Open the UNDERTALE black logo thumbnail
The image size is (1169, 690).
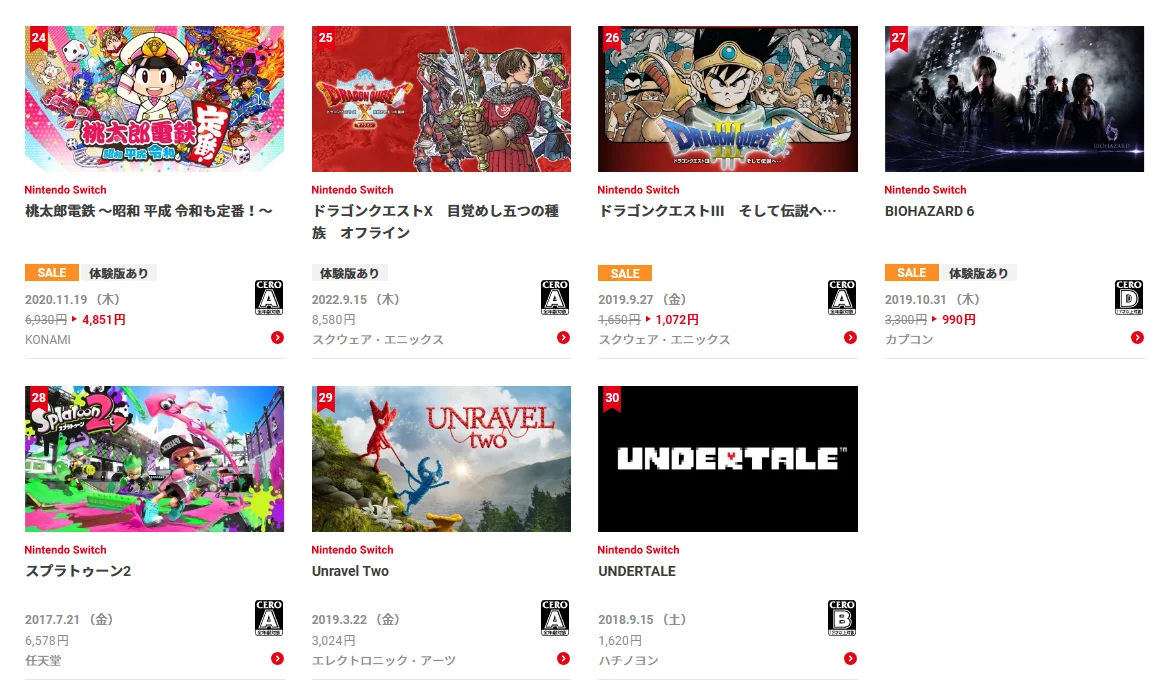click(x=728, y=459)
